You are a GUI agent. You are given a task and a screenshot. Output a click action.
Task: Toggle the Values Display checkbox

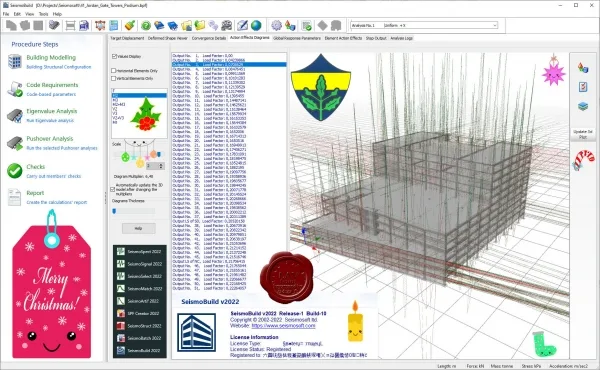pos(114,56)
